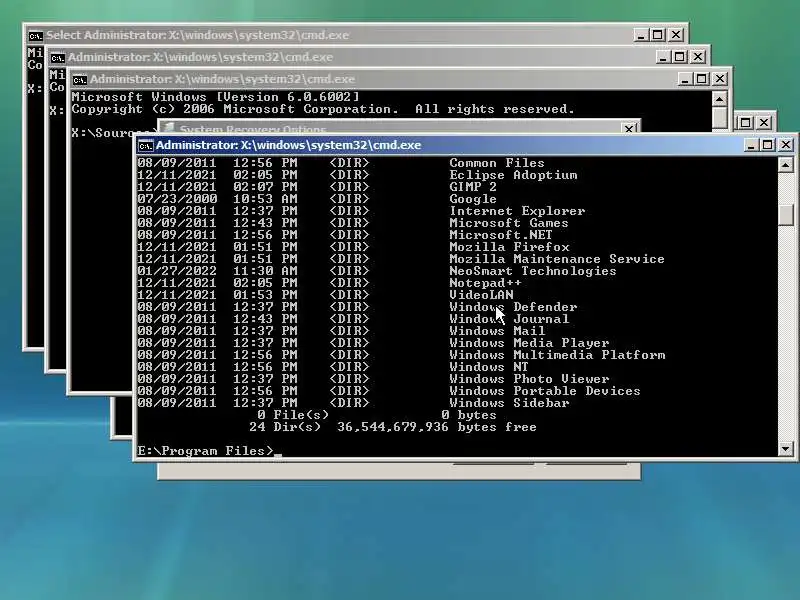Click the 'Microsoft.NET' directory entry

501,235
